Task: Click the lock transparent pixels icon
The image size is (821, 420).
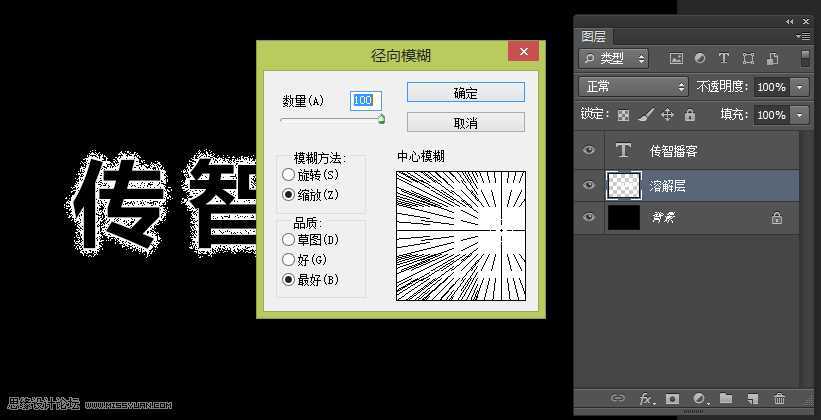Action: tap(623, 115)
